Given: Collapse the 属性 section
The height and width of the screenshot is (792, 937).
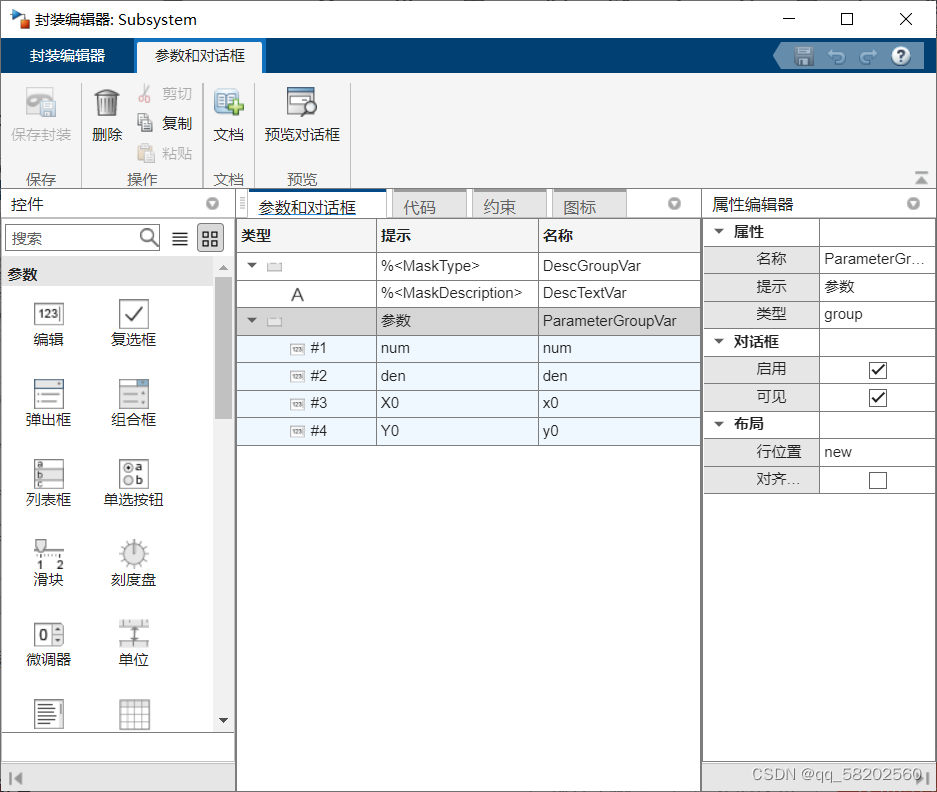Looking at the screenshot, I should pyautogui.click(x=719, y=231).
